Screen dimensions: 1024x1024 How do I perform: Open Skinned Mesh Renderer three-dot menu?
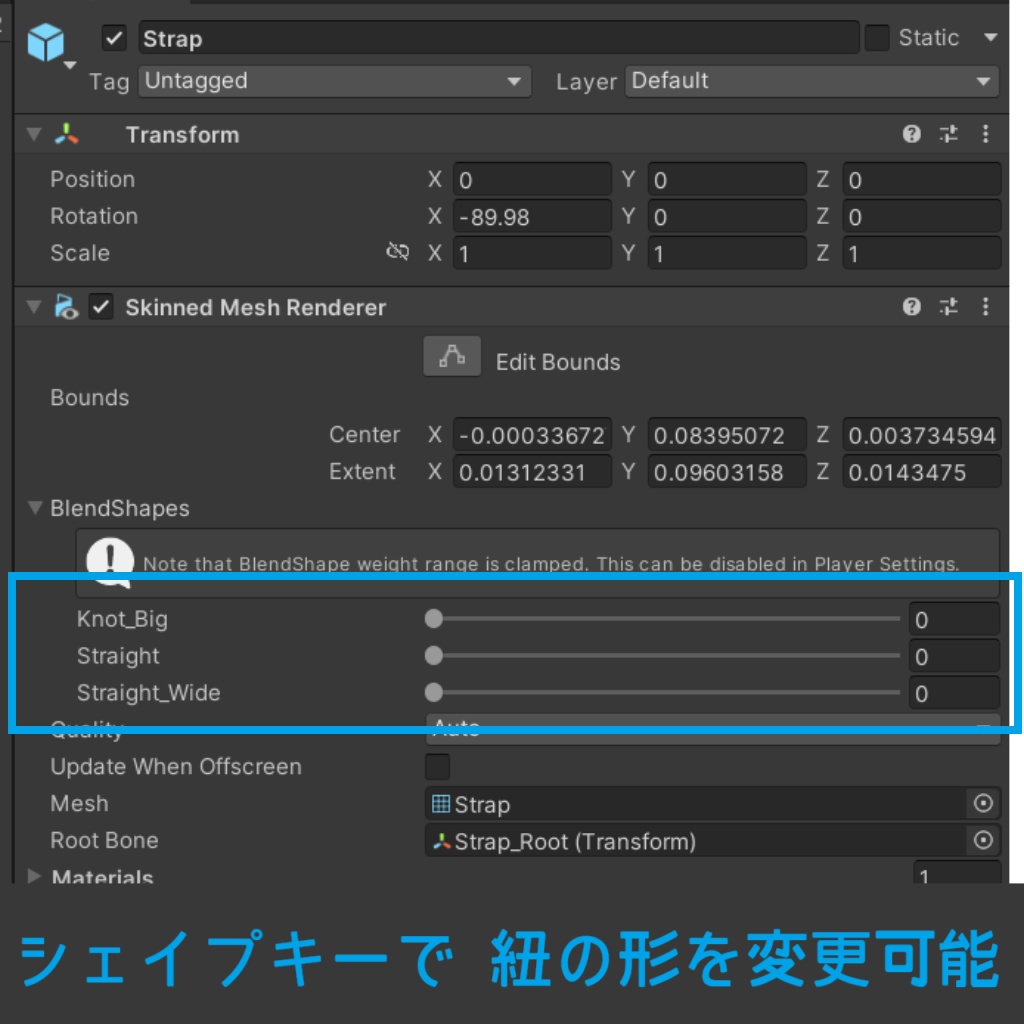click(x=985, y=307)
